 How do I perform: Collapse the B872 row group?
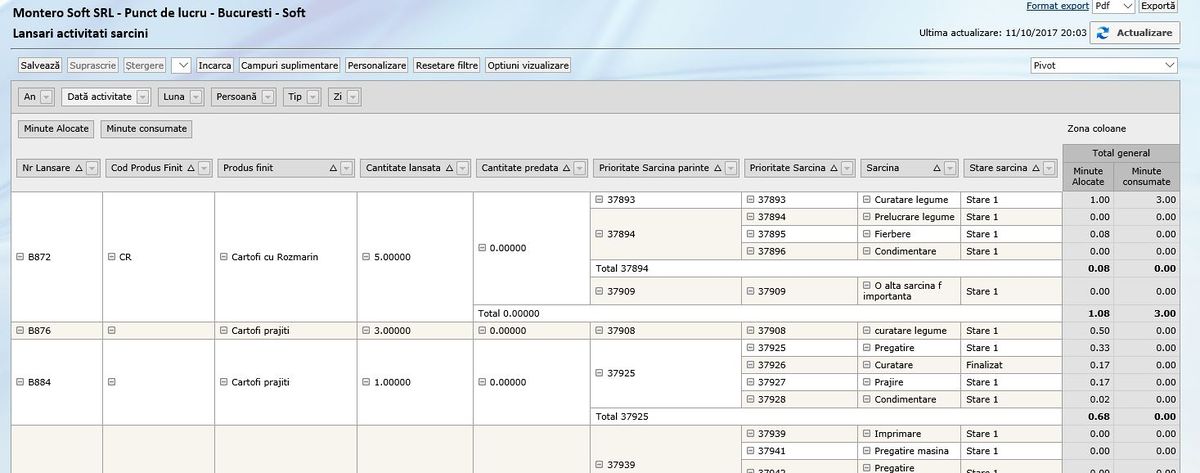(x=20, y=257)
